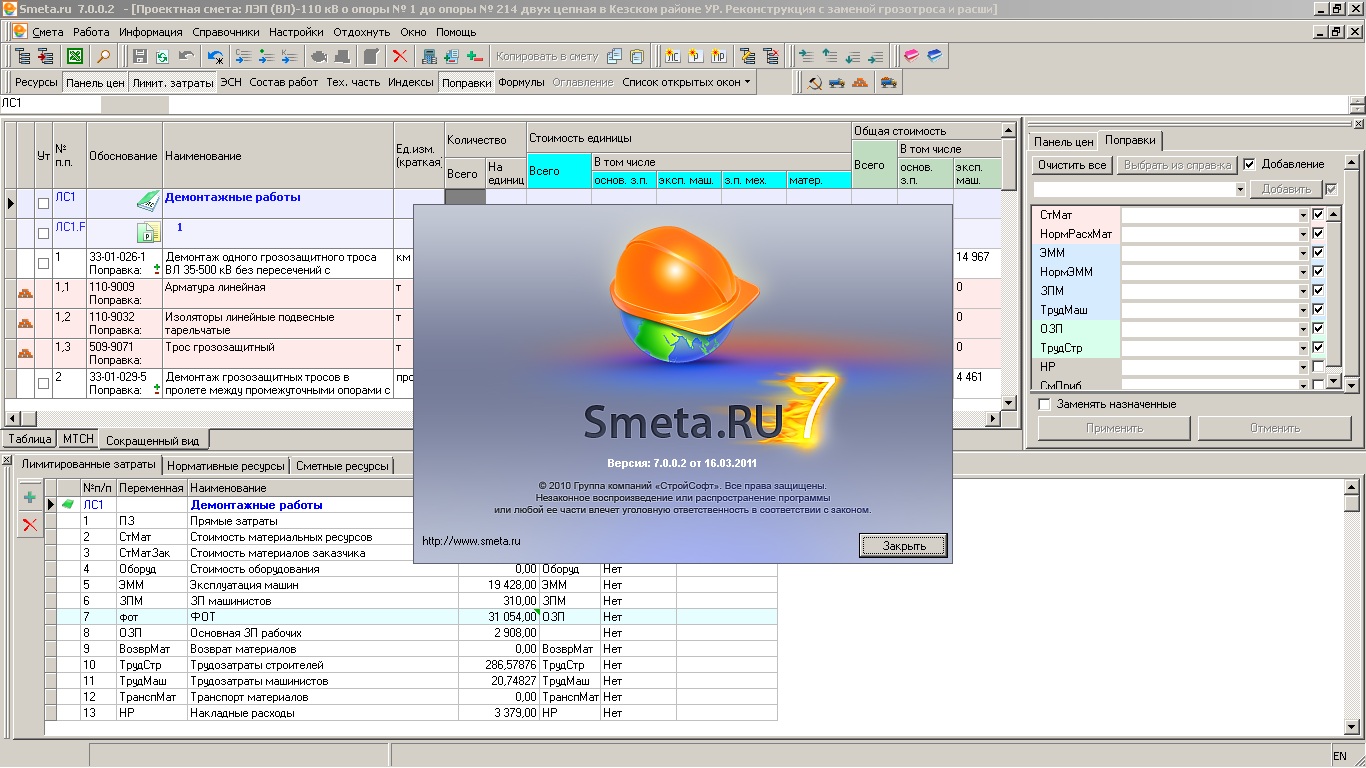Click the red minus with green plus icon
Screen dimensions: 1366x768
[x=475, y=56]
